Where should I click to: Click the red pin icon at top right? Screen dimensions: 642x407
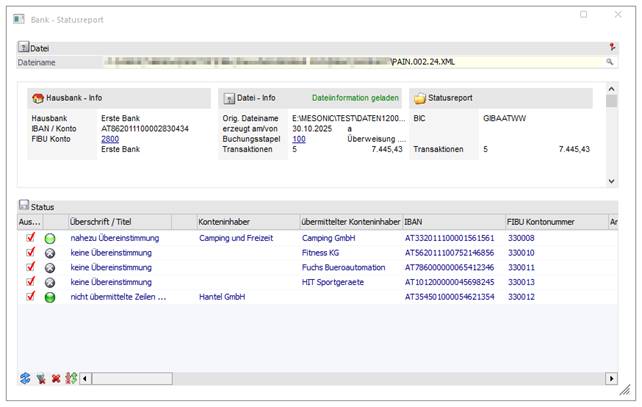(x=612, y=46)
